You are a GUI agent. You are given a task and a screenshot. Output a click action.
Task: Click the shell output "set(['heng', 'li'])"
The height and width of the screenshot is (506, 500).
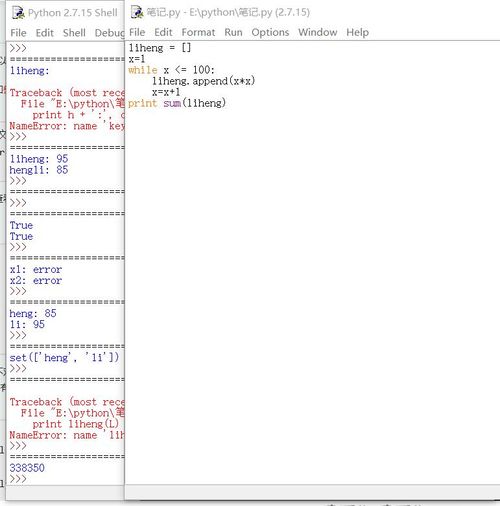pyautogui.click(x=64, y=358)
